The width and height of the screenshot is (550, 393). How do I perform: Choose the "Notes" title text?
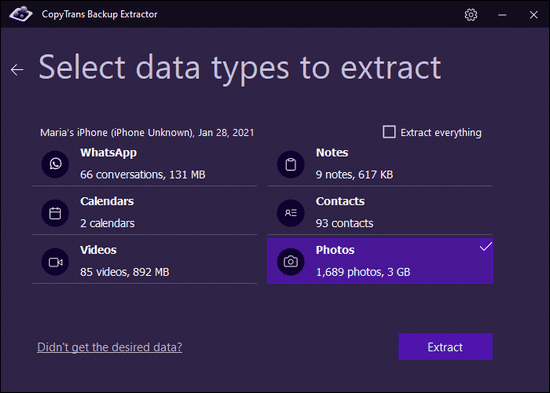[x=332, y=153]
